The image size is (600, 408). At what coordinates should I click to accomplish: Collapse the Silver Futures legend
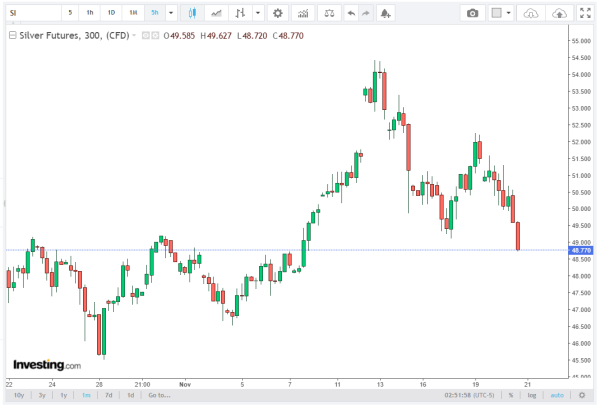pyautogui.click(x=10, y=34)
